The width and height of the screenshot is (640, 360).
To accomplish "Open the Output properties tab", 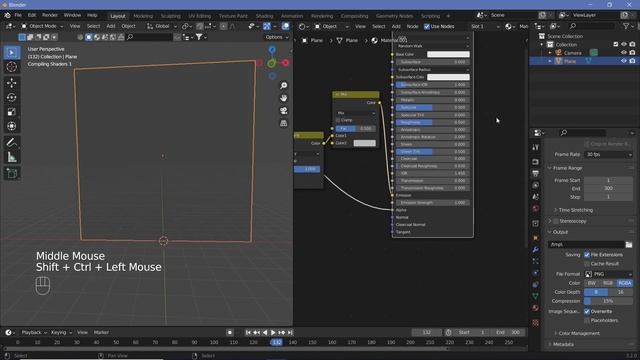I will [x=536, y=173].
